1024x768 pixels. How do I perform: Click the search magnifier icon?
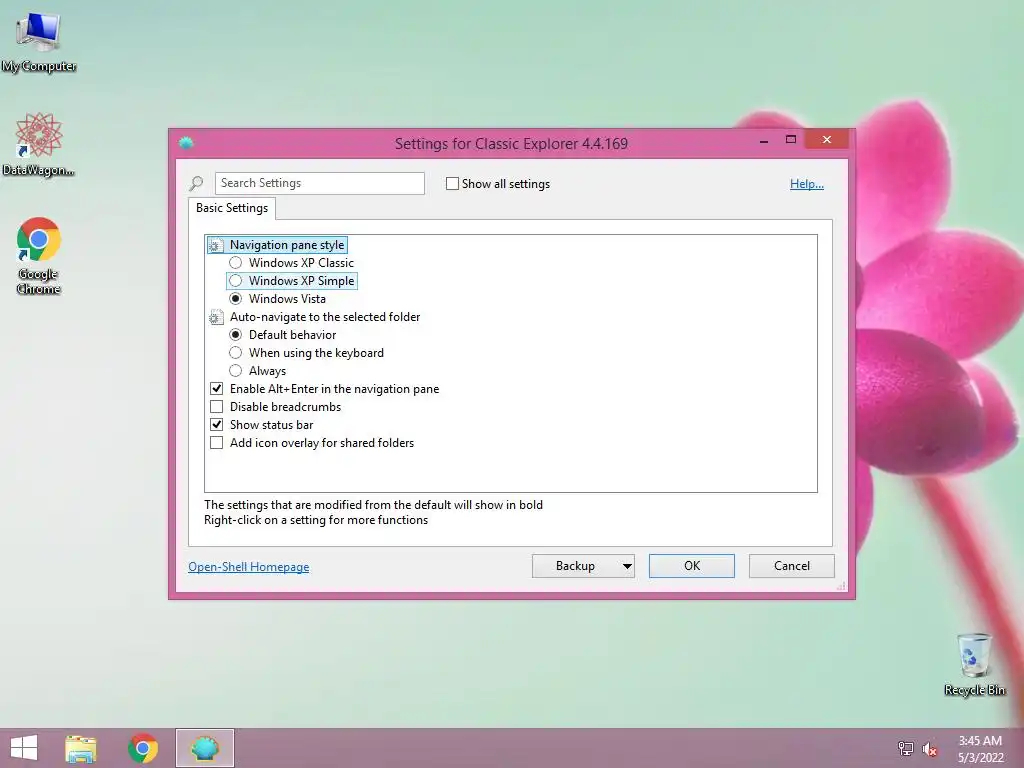click(196, 184)
